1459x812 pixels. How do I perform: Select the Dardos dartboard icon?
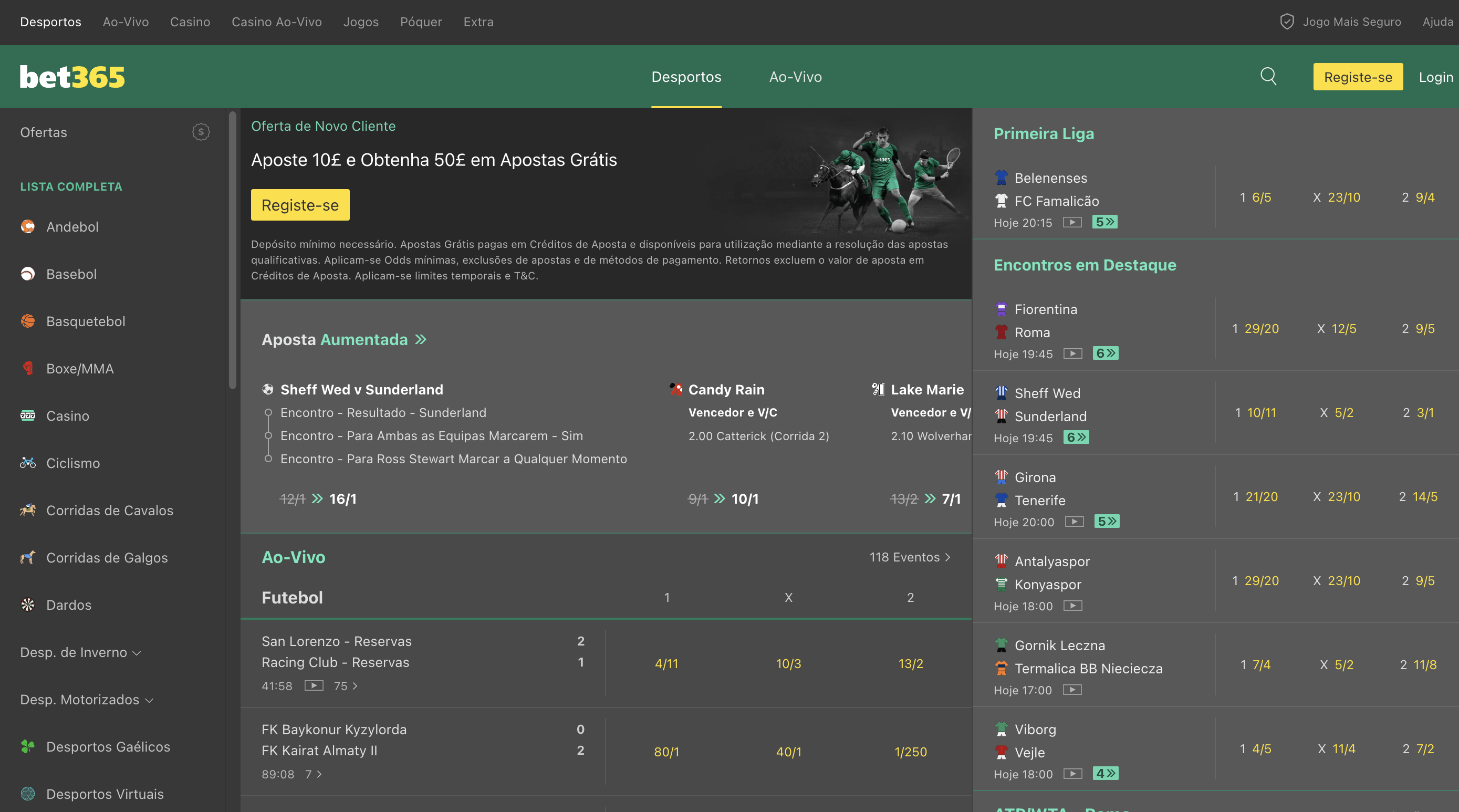pyautogui.click(x=28, y=605)
